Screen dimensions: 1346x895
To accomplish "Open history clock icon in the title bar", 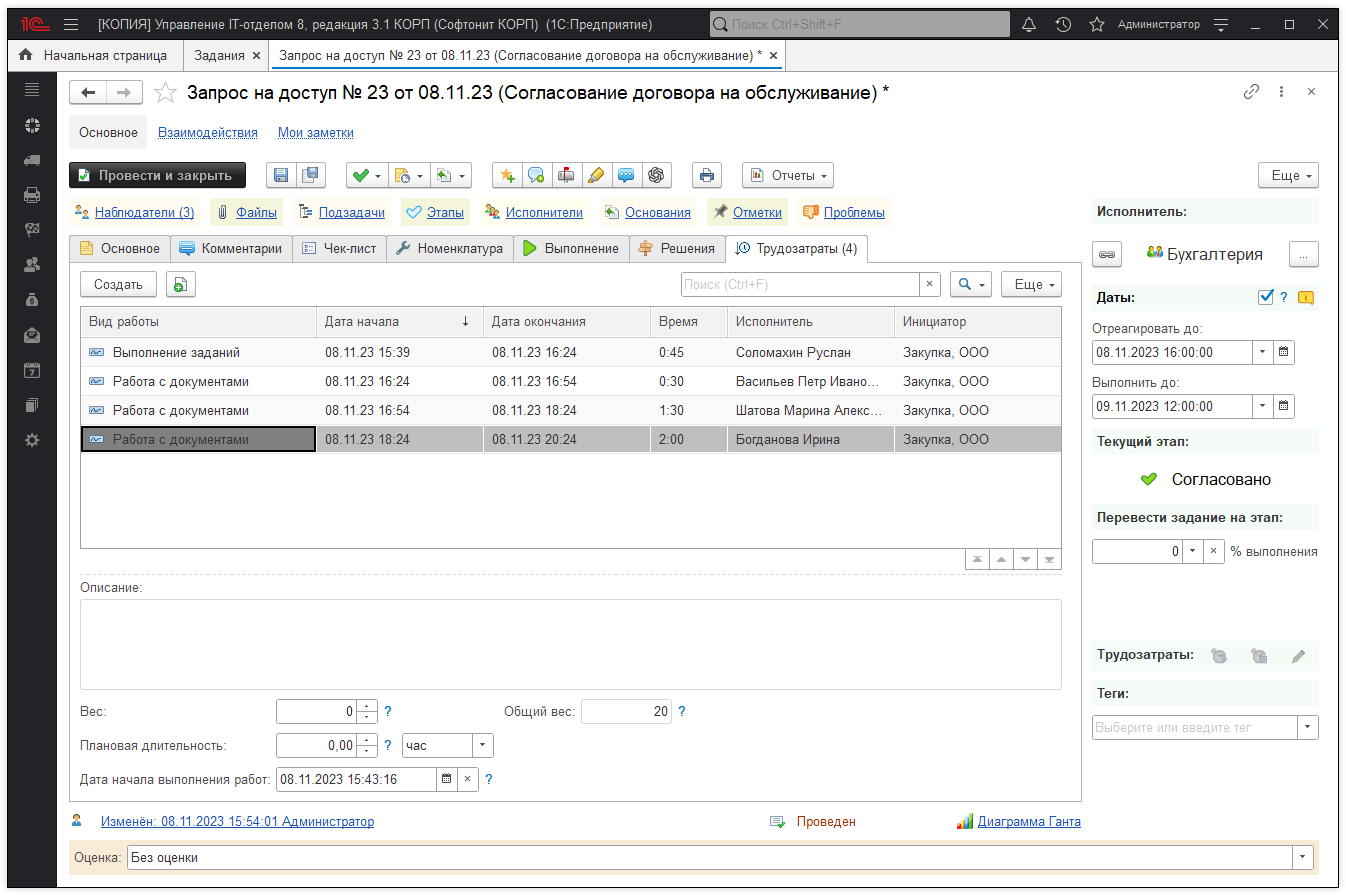I will 1063,24.
